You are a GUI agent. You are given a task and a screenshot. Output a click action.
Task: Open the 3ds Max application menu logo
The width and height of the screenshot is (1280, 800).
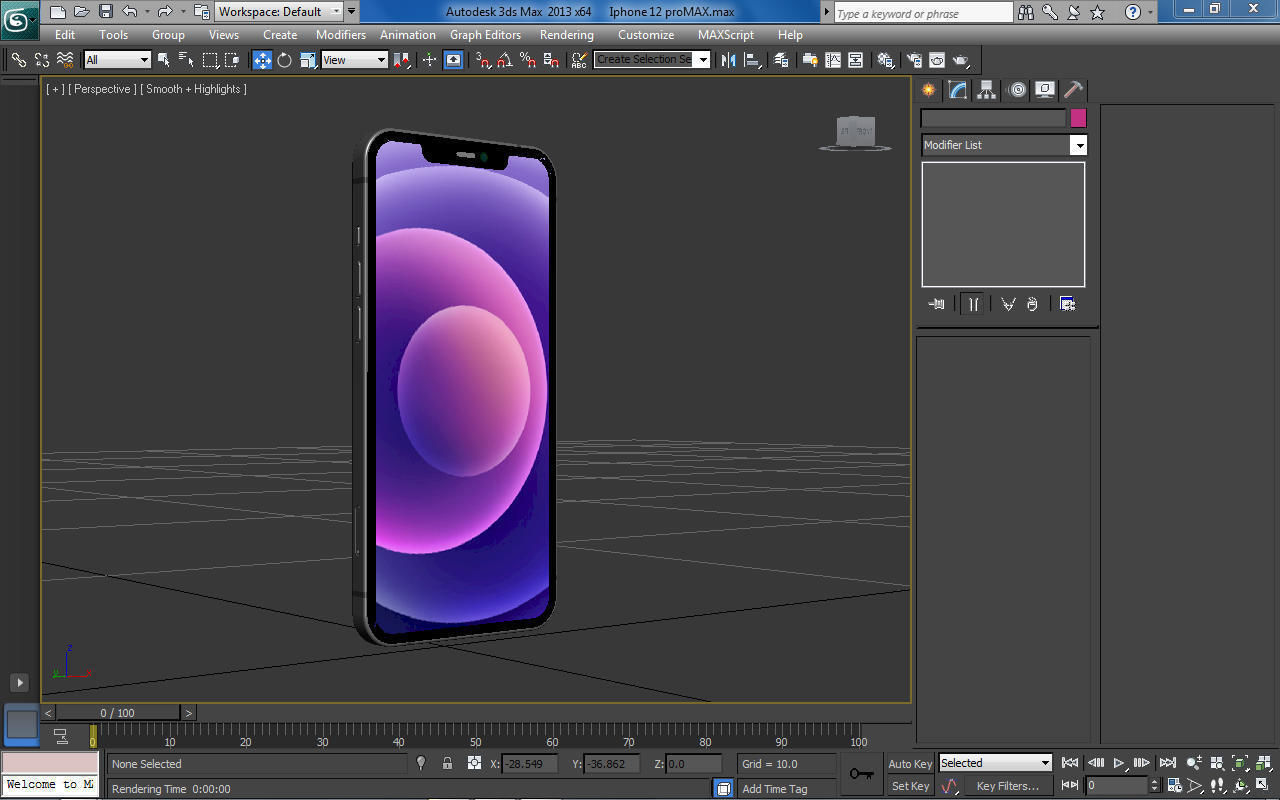pos(19,19)
